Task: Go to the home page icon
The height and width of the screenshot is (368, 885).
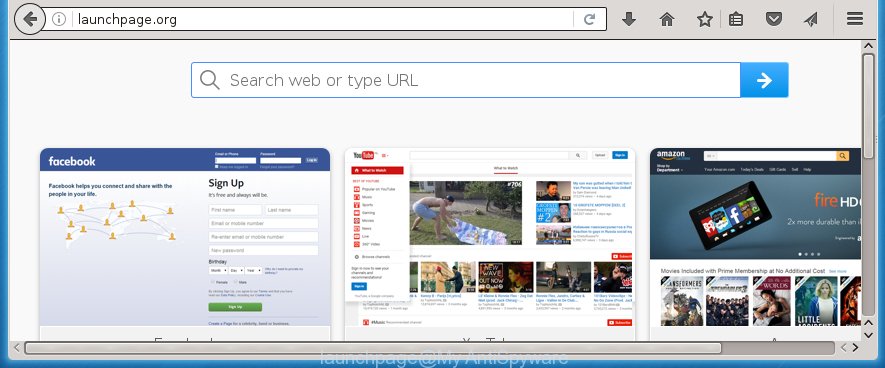Action: click(x=667, y=19)
